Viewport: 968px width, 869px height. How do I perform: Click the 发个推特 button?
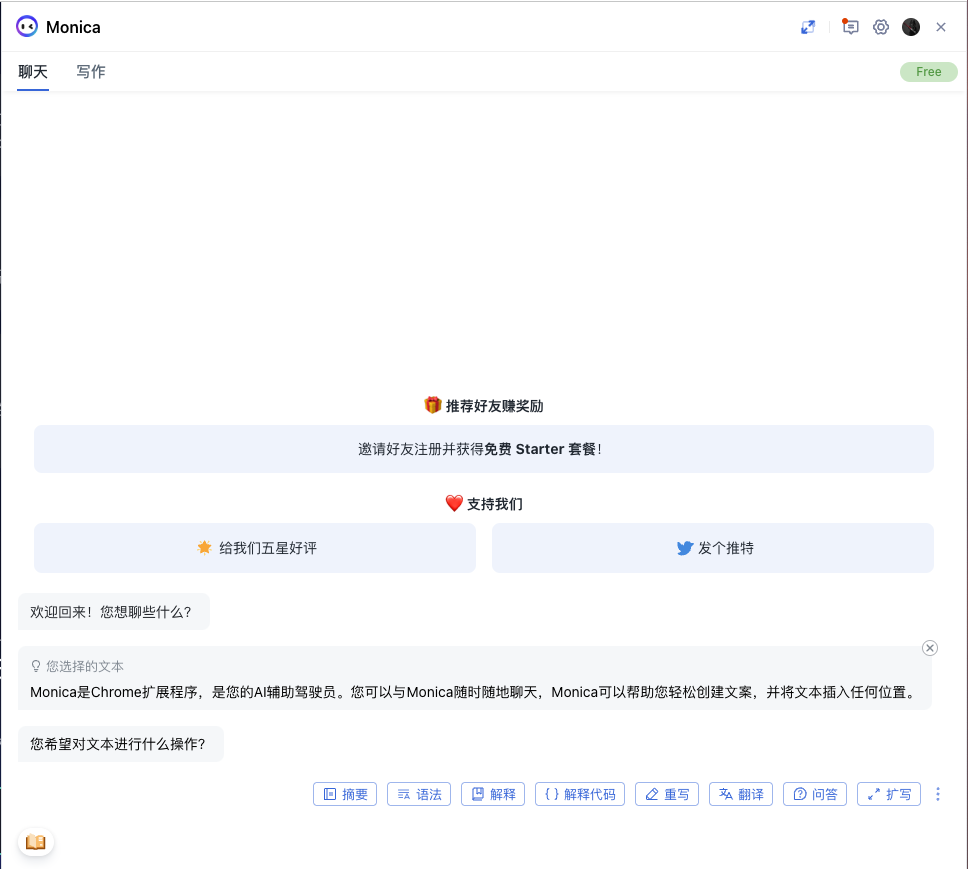tap(712, 548)
